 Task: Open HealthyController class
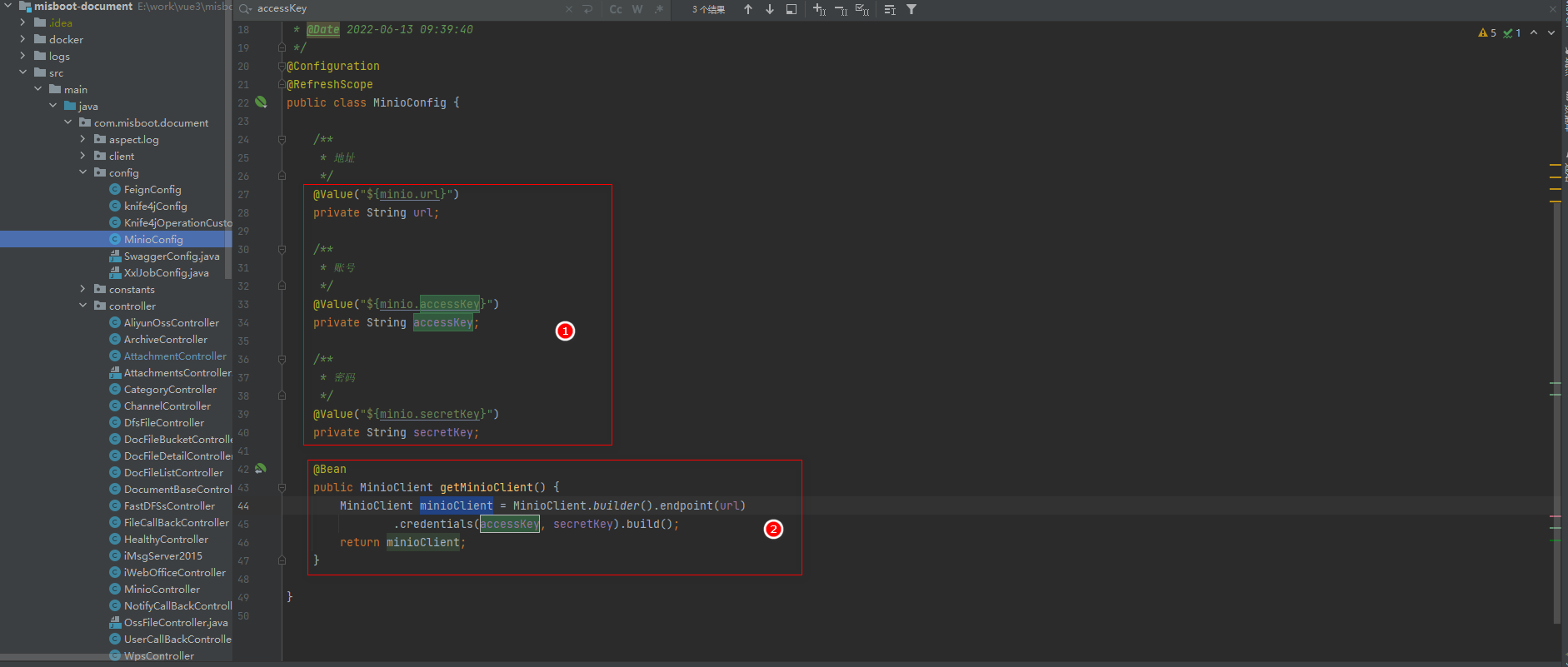click(x=166, y=539)
